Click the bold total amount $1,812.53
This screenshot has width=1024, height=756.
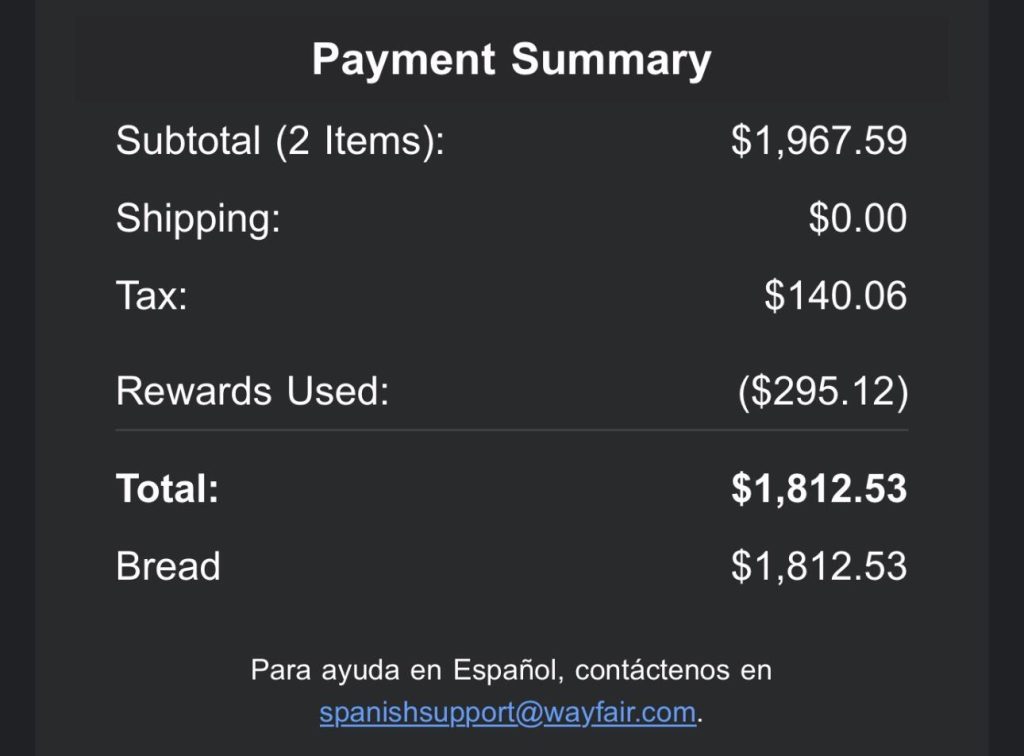819,489
